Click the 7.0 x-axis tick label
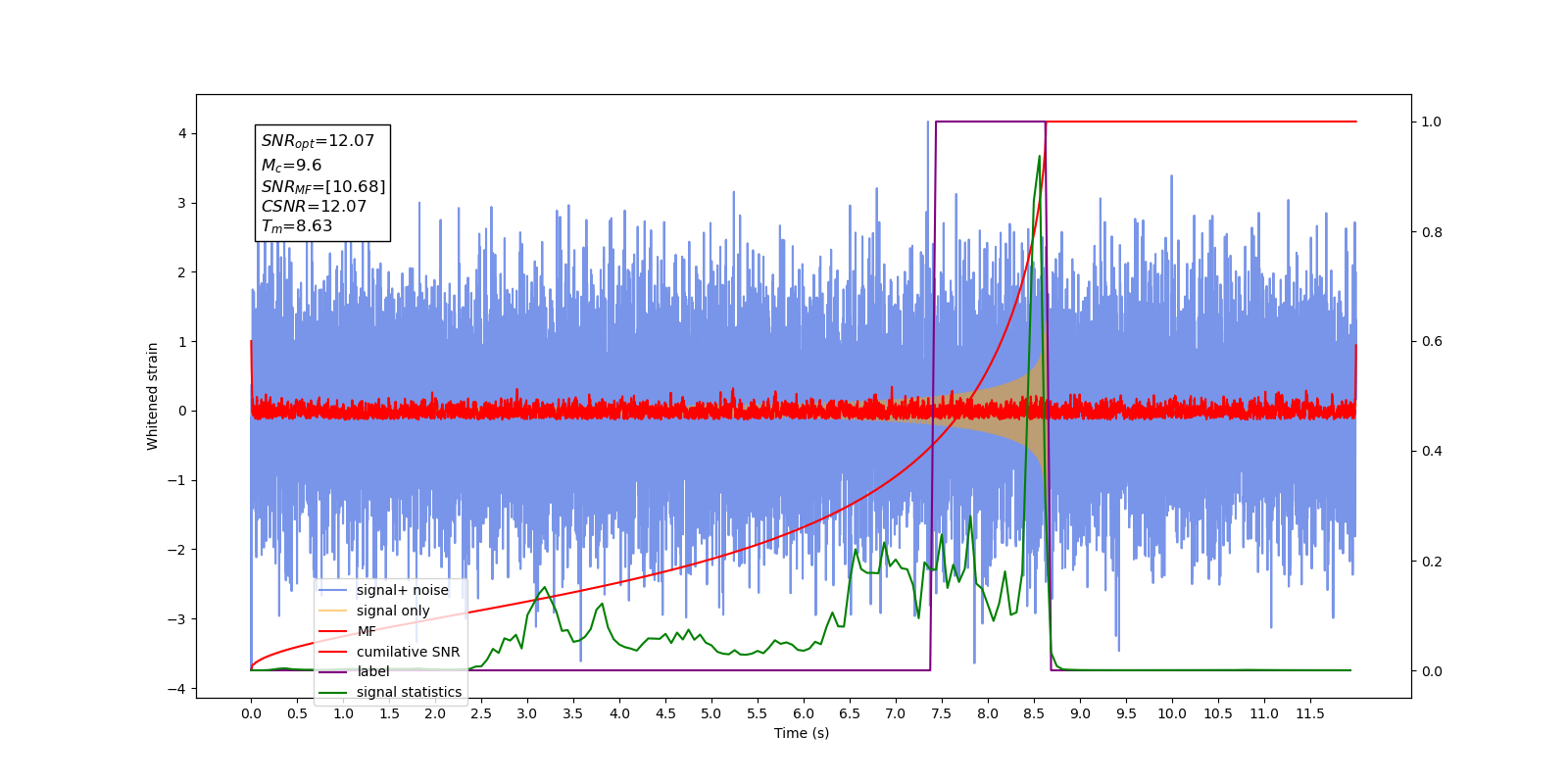The width and height of the screenshot is (1568, 784). point(896,713)
